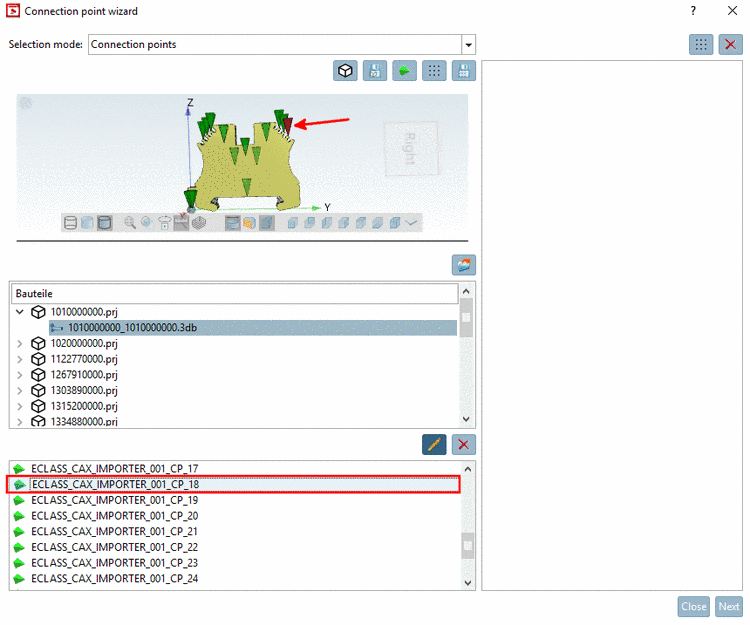Choose the second view cube orientation icon

click(310, 223)
